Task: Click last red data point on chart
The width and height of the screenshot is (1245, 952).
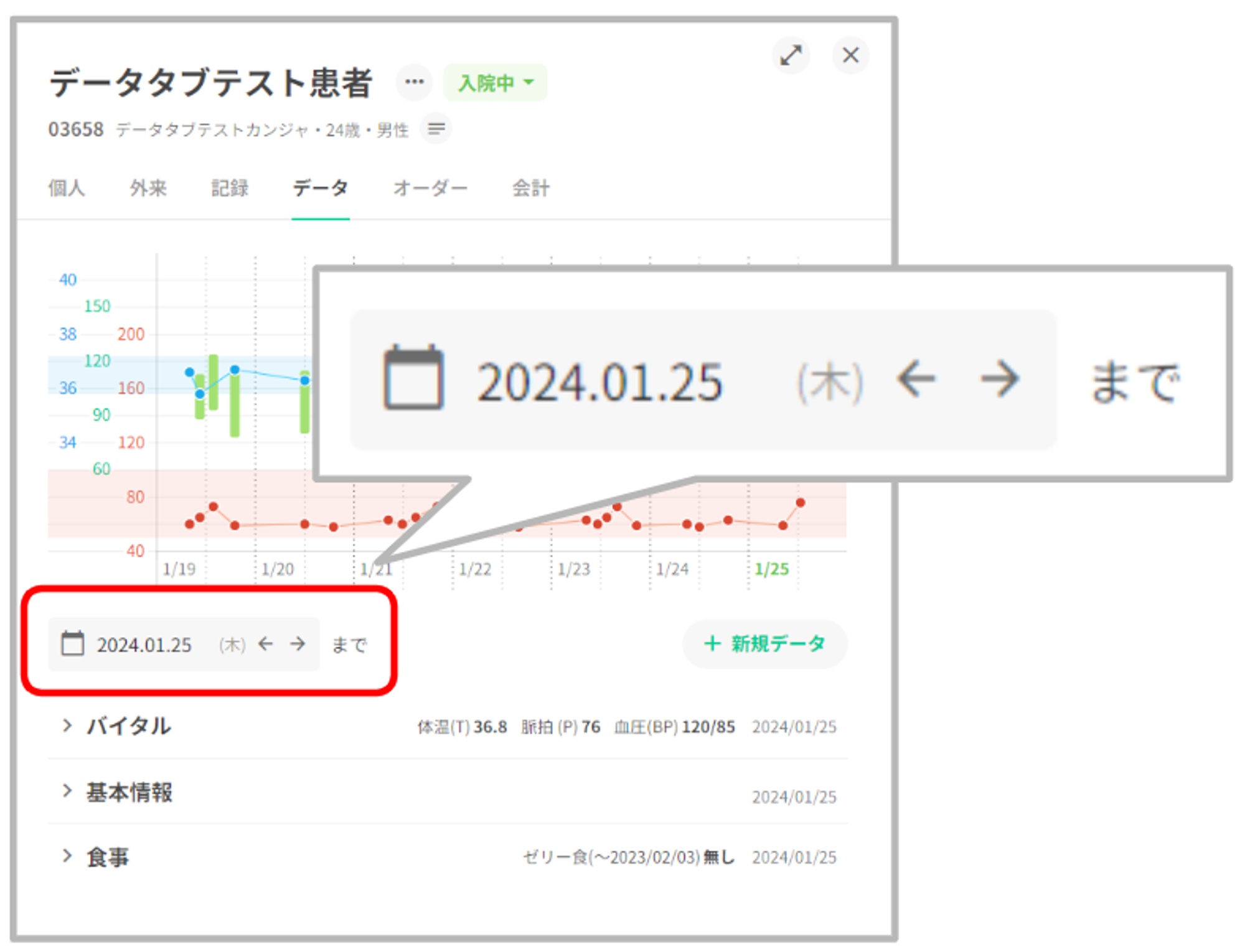Action: [801, 503]
